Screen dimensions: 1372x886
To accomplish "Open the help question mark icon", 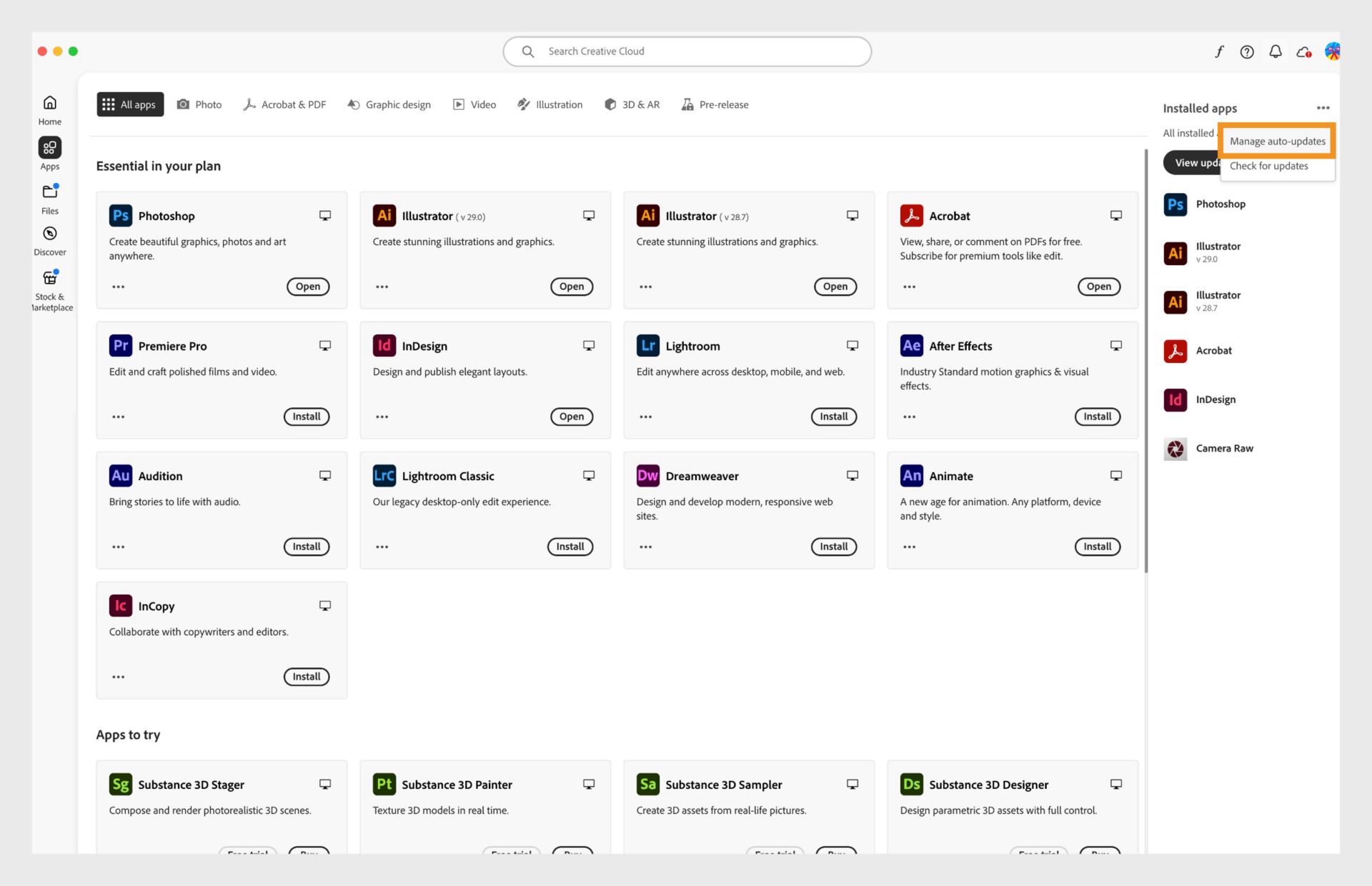I will (1247, 51).
